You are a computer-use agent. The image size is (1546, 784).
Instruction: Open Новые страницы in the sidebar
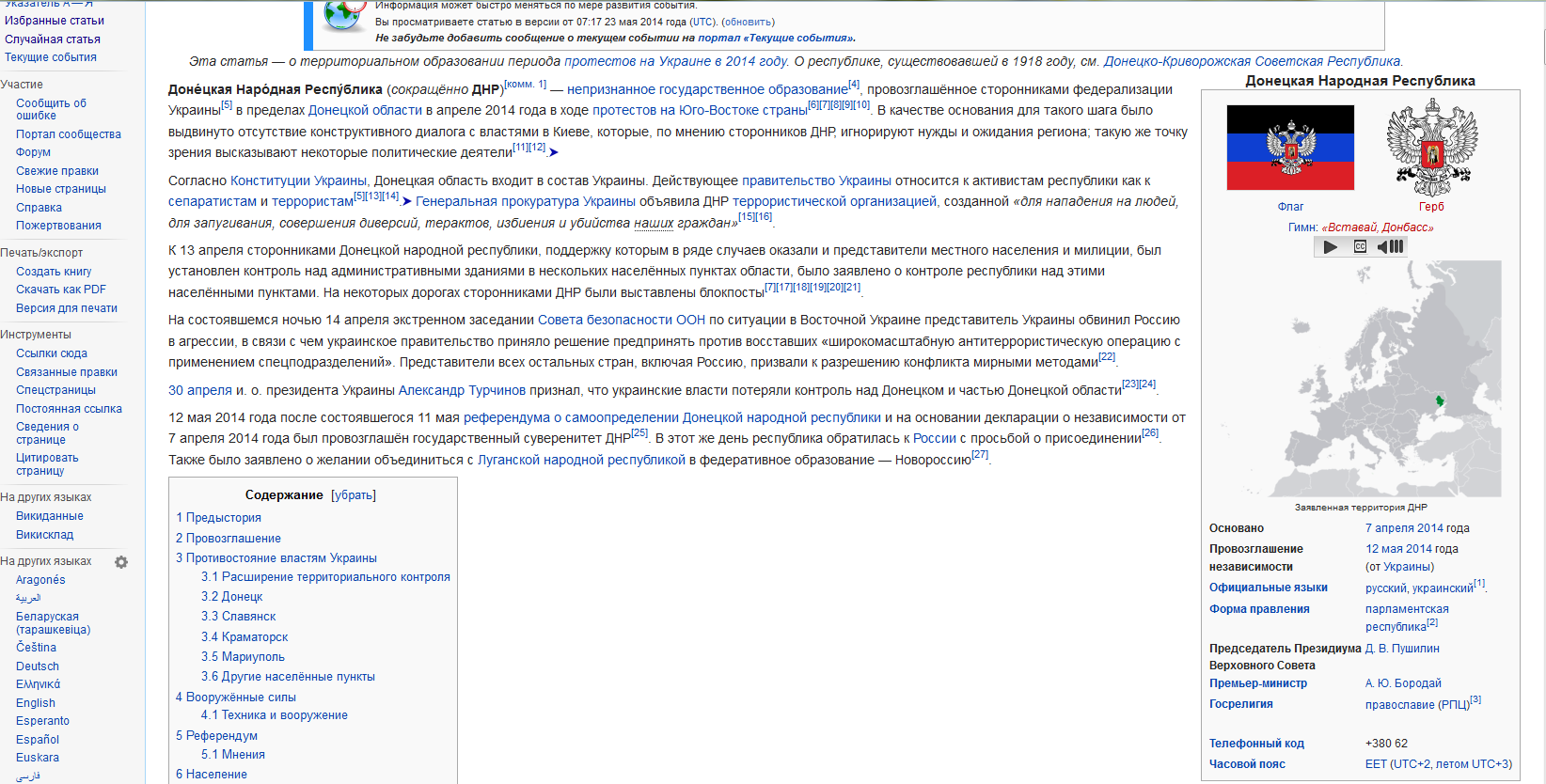click(61, 189)
